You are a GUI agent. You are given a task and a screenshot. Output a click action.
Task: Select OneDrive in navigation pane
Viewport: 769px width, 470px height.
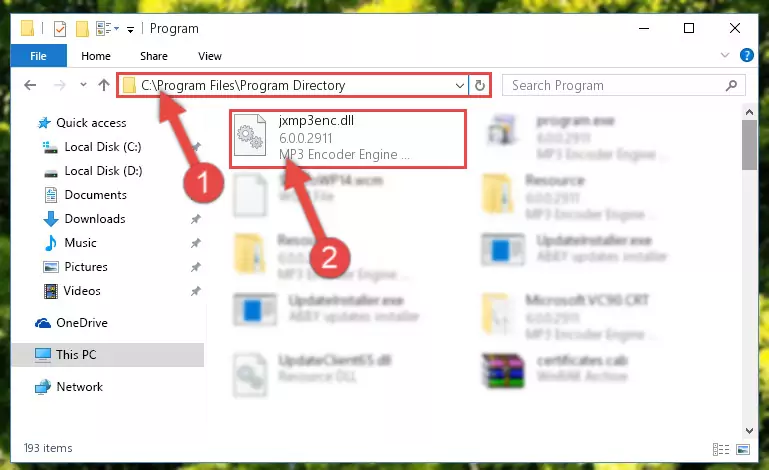tap(81, 323)
